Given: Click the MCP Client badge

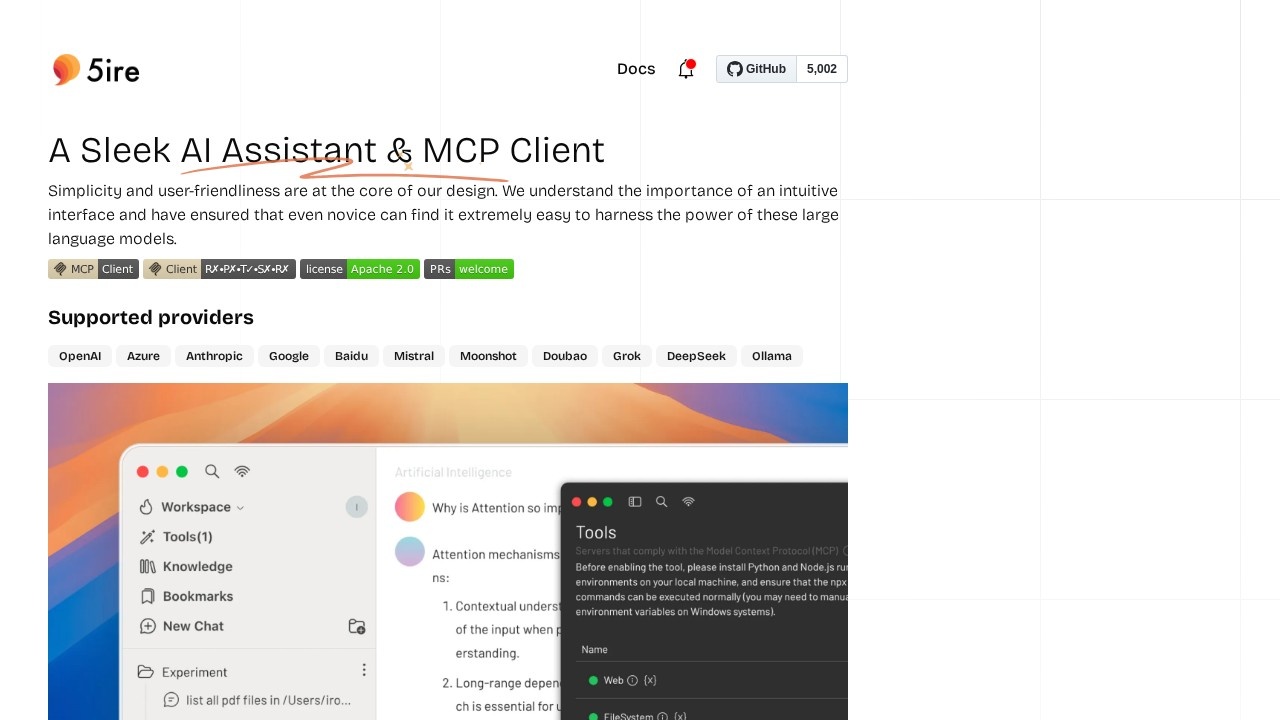Looking at the screenshot, I should [x=93, y=269].
